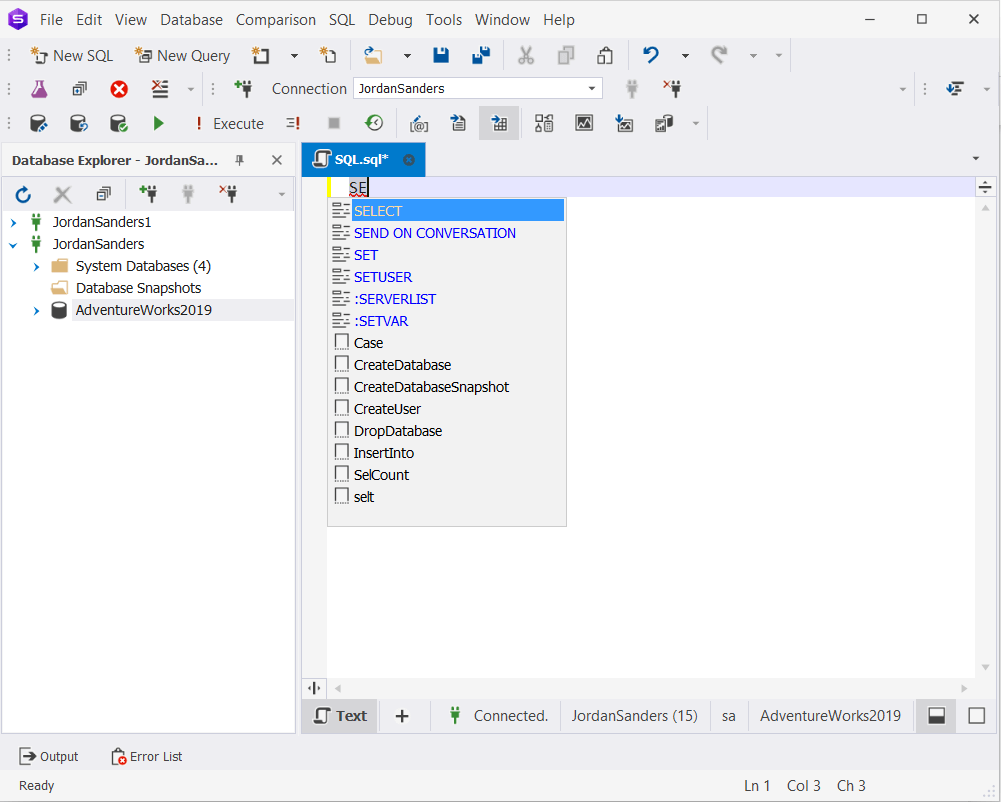Run the script using the green play icon

(158, 123)
